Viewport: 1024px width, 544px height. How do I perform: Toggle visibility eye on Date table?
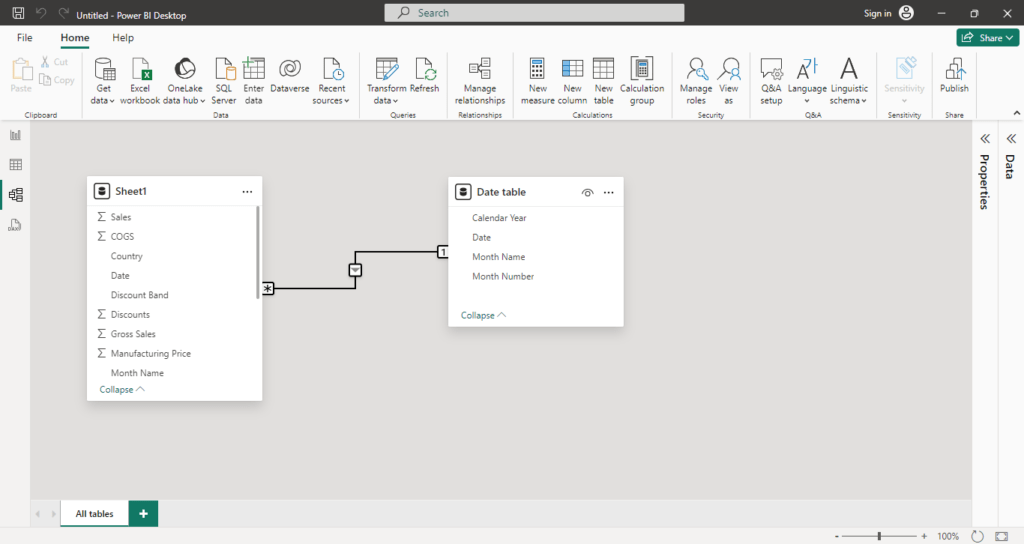[587, 193]
